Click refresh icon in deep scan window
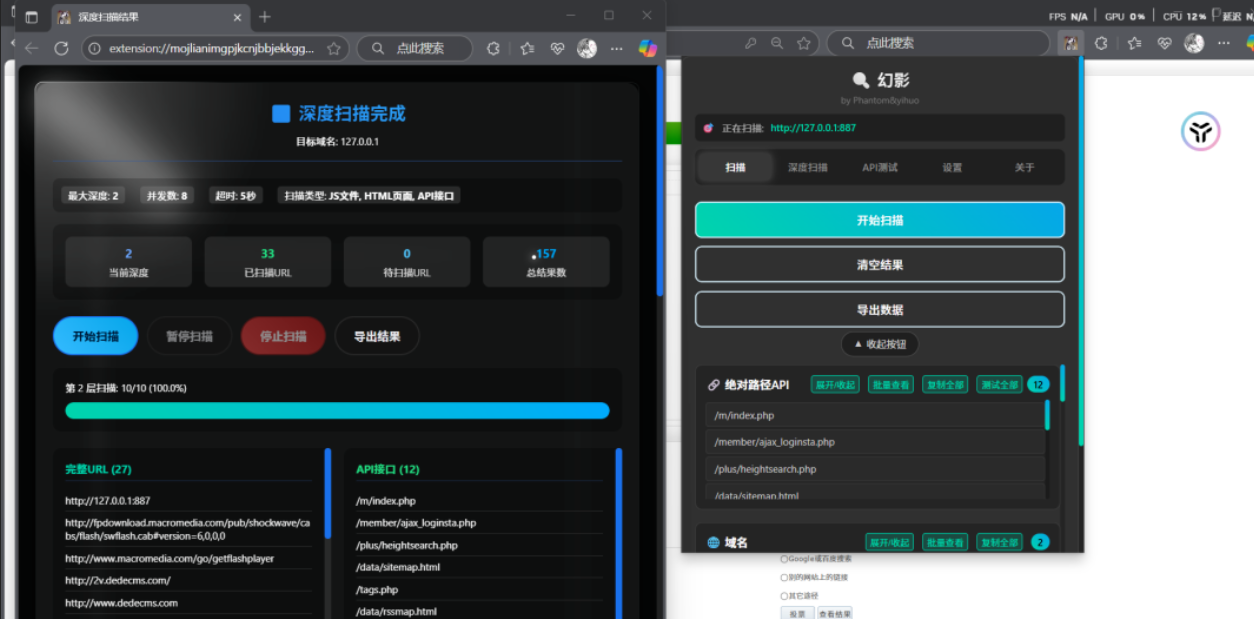This screenshot has height=619, width=1254. tap(61, 48)
